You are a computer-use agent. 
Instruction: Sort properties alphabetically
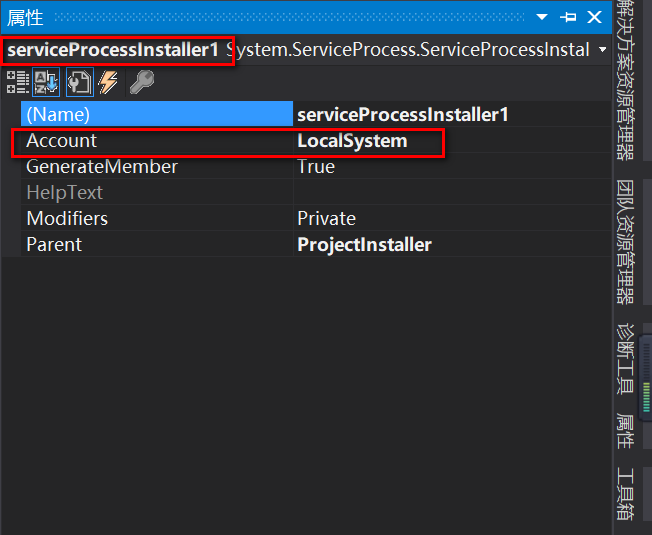tap(46, 82)
